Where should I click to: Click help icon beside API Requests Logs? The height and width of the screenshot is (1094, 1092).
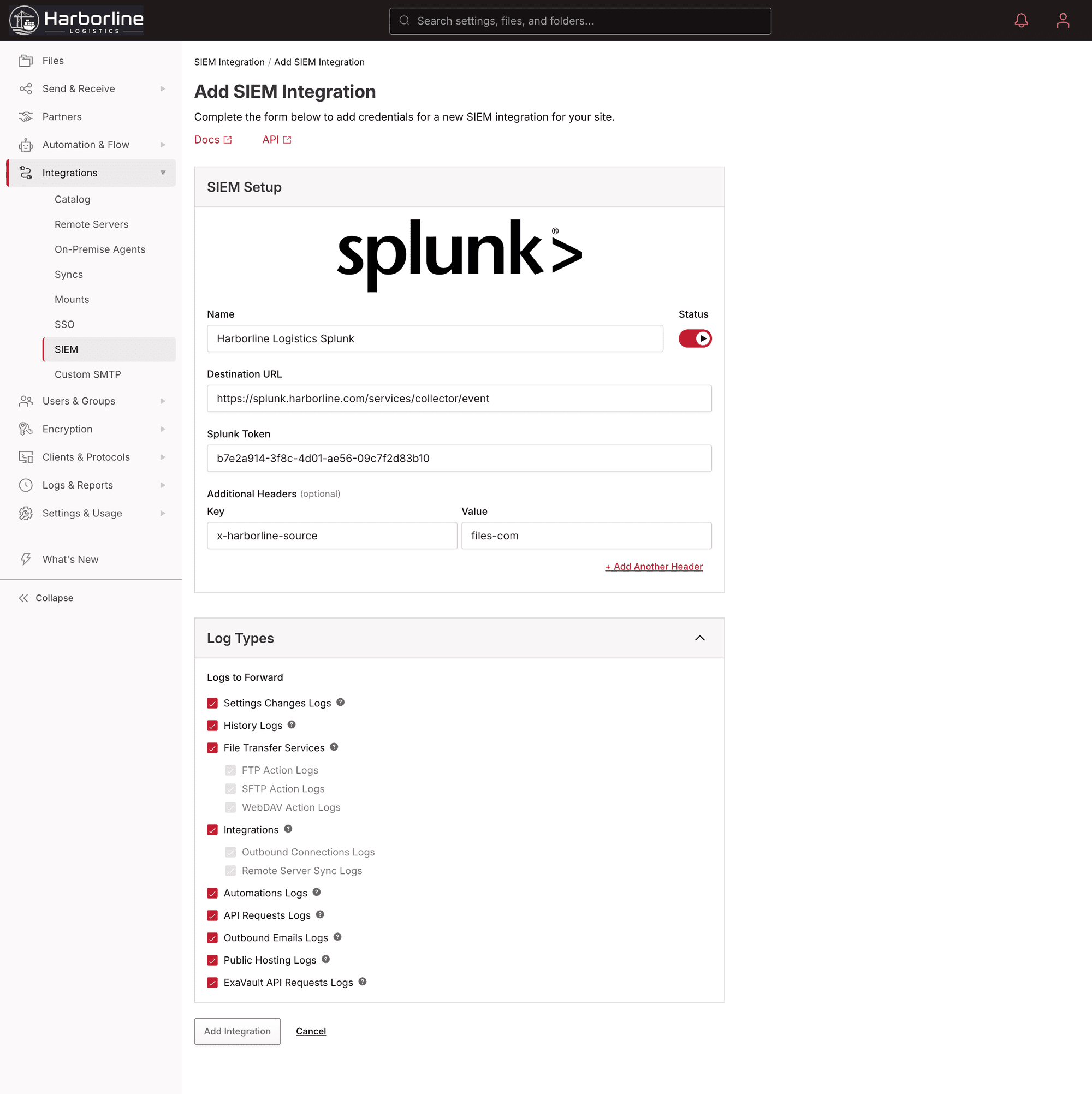coord(320,914)
